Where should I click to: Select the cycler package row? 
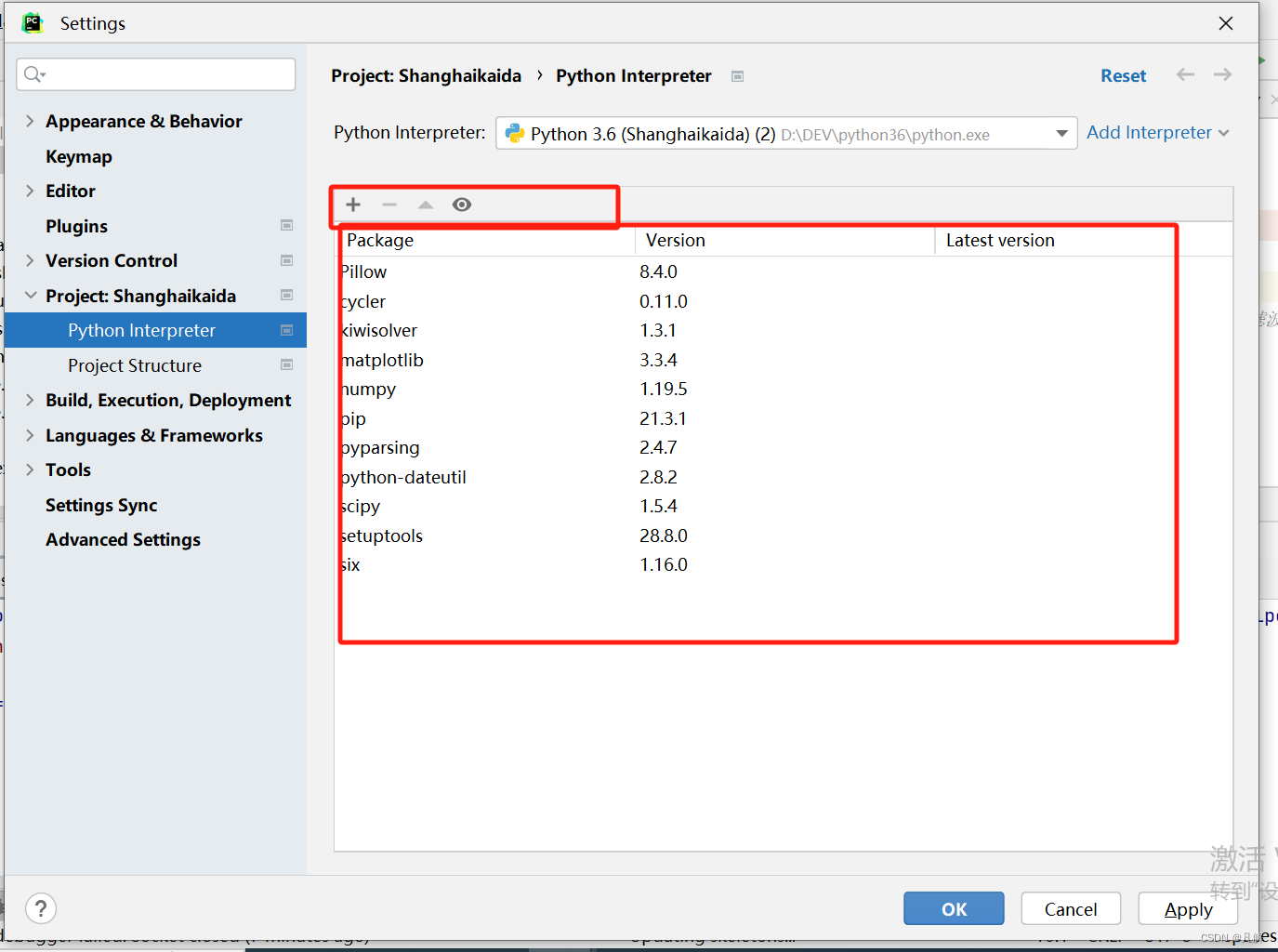point(784,301)
